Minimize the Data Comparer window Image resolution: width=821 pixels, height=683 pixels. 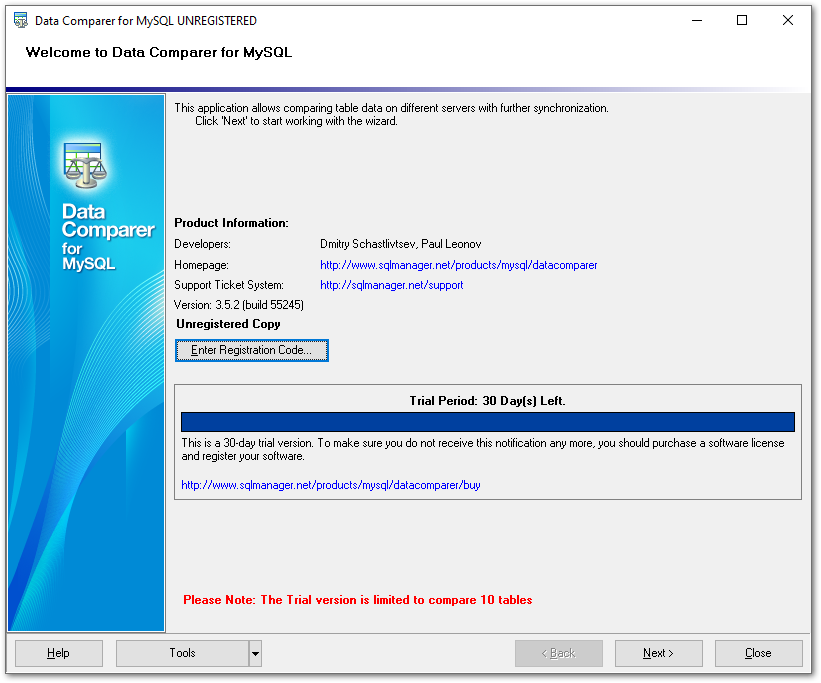697,20
